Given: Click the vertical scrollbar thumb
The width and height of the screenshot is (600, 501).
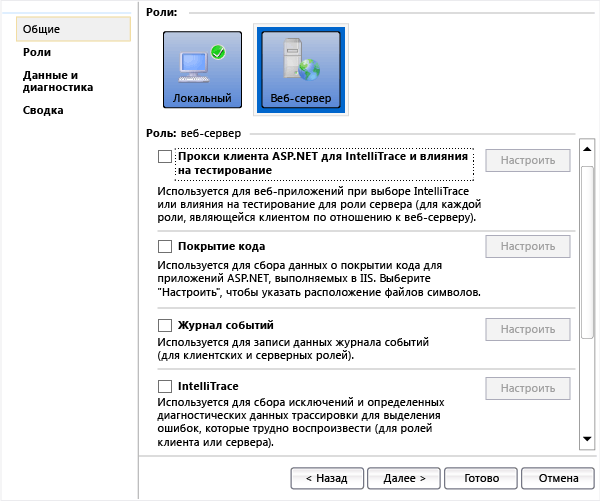Looking at the screenshot, I should pos(587,252).
